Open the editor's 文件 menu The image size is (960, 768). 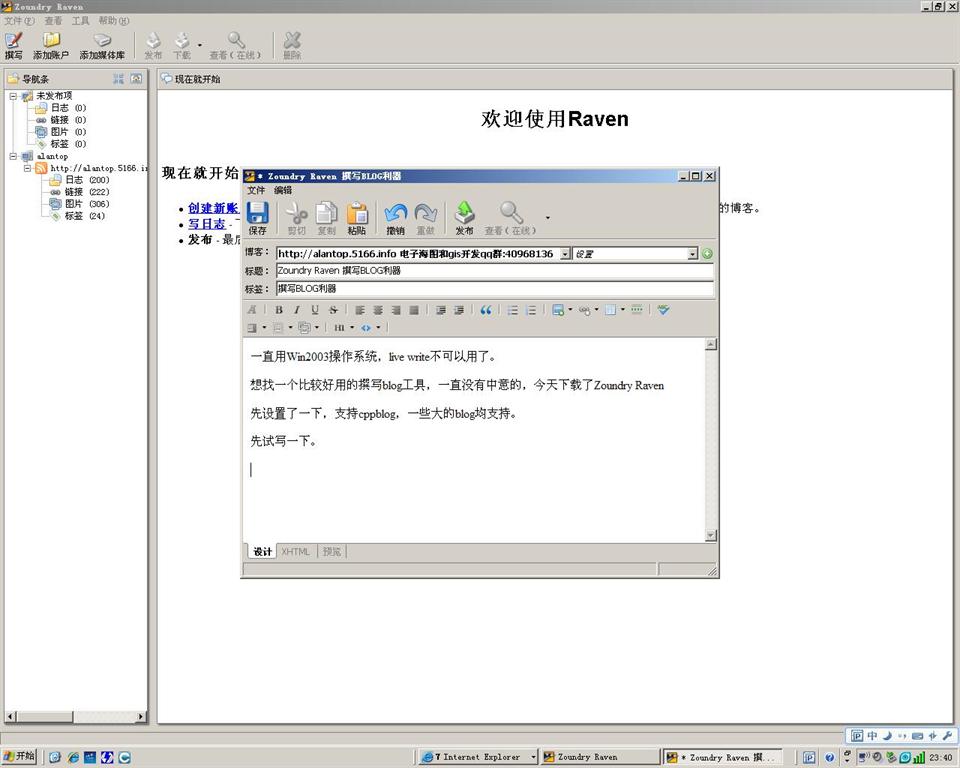(x=256, y=190)
